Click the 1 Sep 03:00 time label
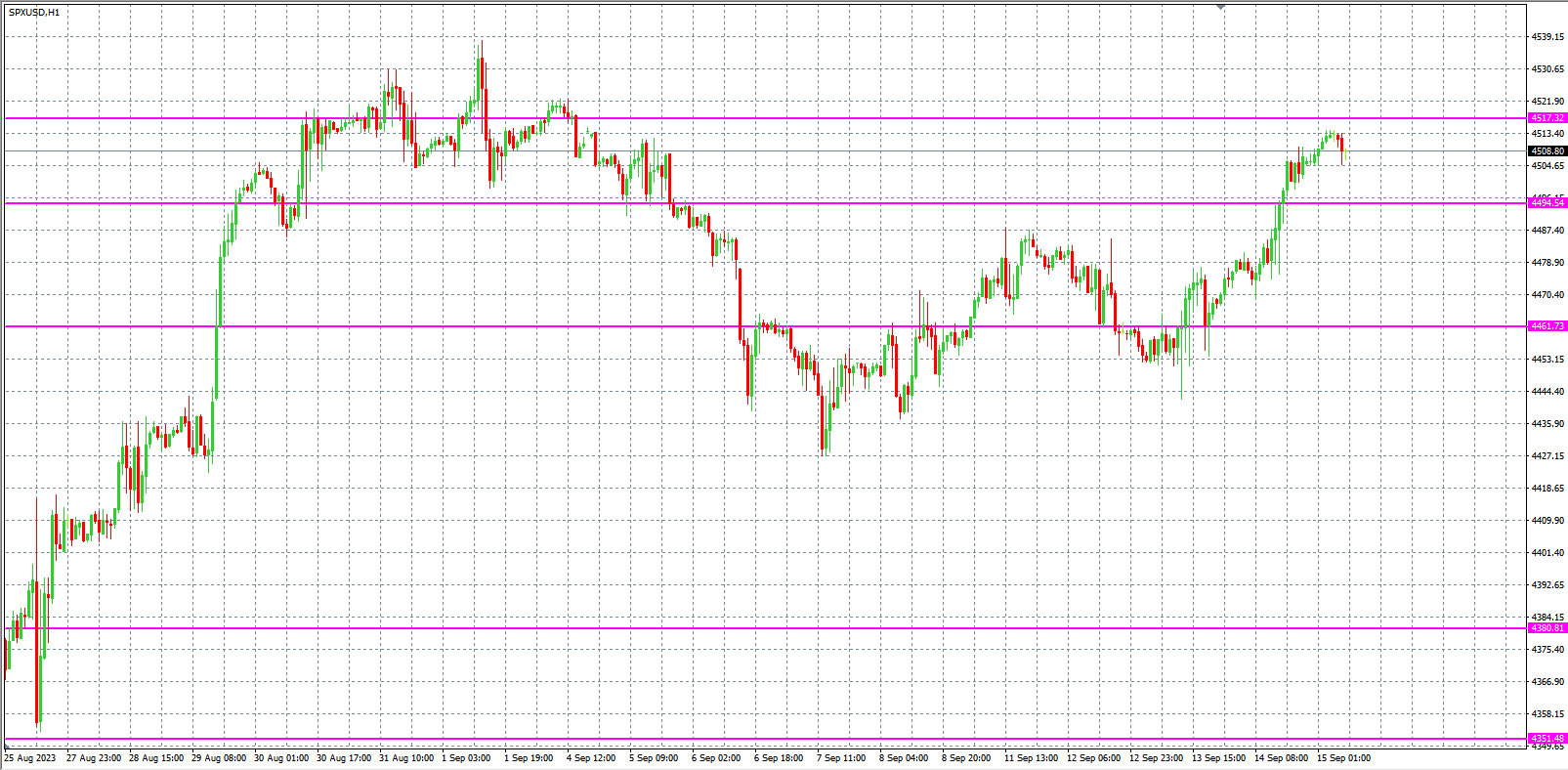 pos(466,758)
